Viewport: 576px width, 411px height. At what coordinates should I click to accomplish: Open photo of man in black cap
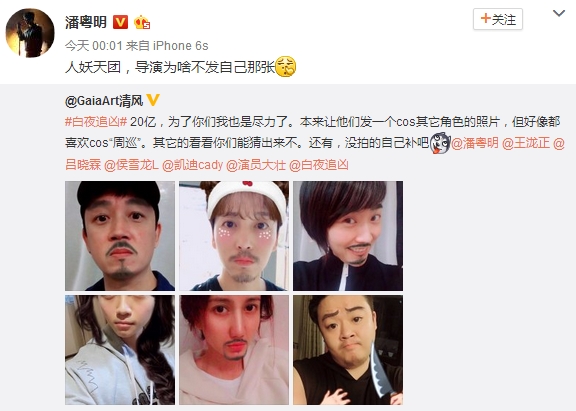pyautogui.click(x=120, y=236)
